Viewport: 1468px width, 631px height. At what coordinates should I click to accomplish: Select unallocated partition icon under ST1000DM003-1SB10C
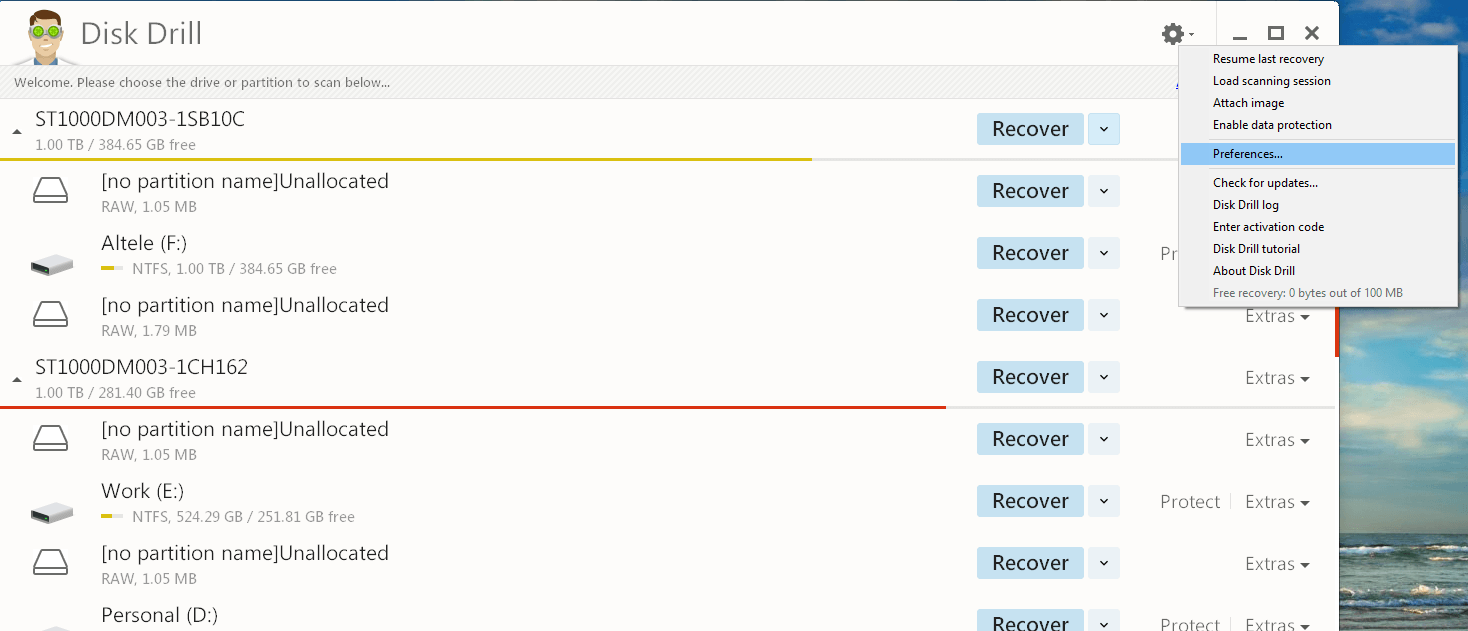click(x=51, y=191)
